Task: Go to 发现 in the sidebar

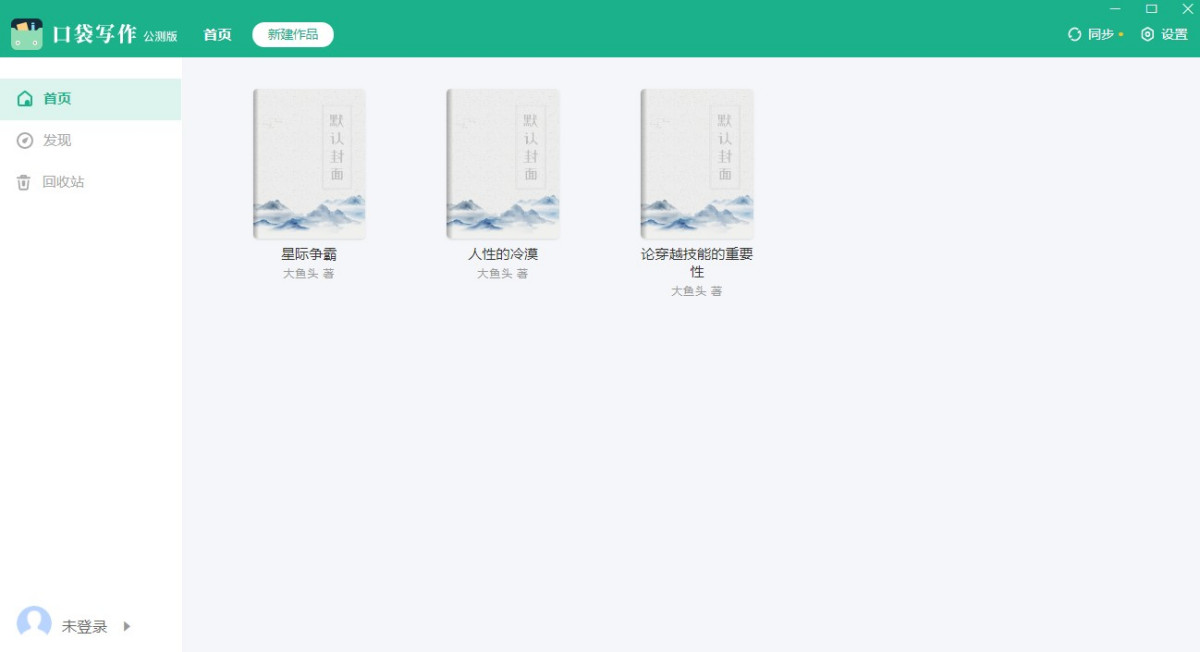Action: (x=90, y=141)
